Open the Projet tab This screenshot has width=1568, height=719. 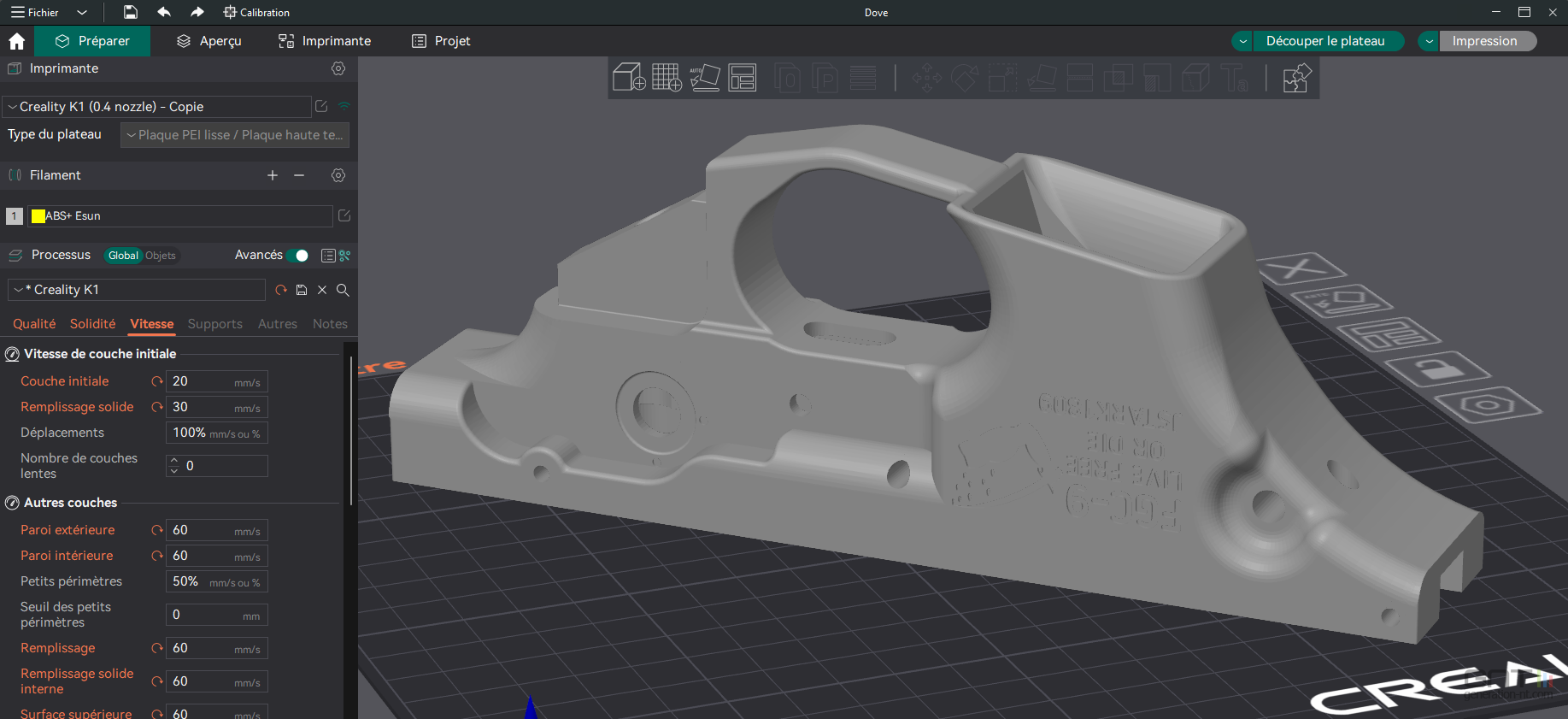coord(441,41)
